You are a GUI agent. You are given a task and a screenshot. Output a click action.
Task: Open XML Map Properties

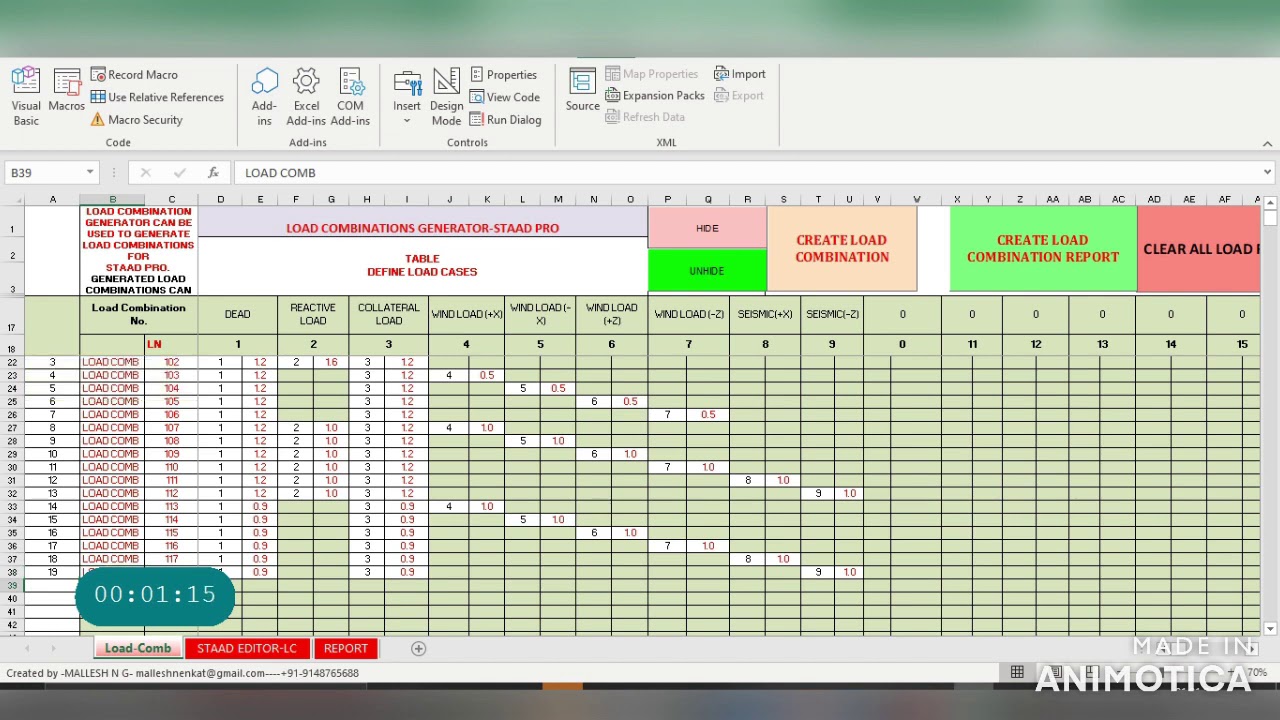pos(652,74)
